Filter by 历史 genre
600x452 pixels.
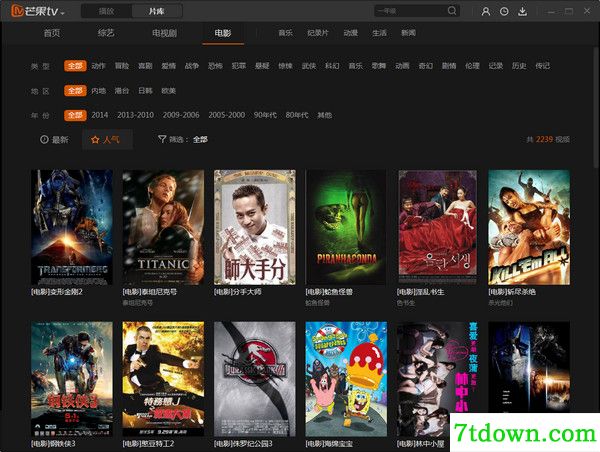[519, 66]
